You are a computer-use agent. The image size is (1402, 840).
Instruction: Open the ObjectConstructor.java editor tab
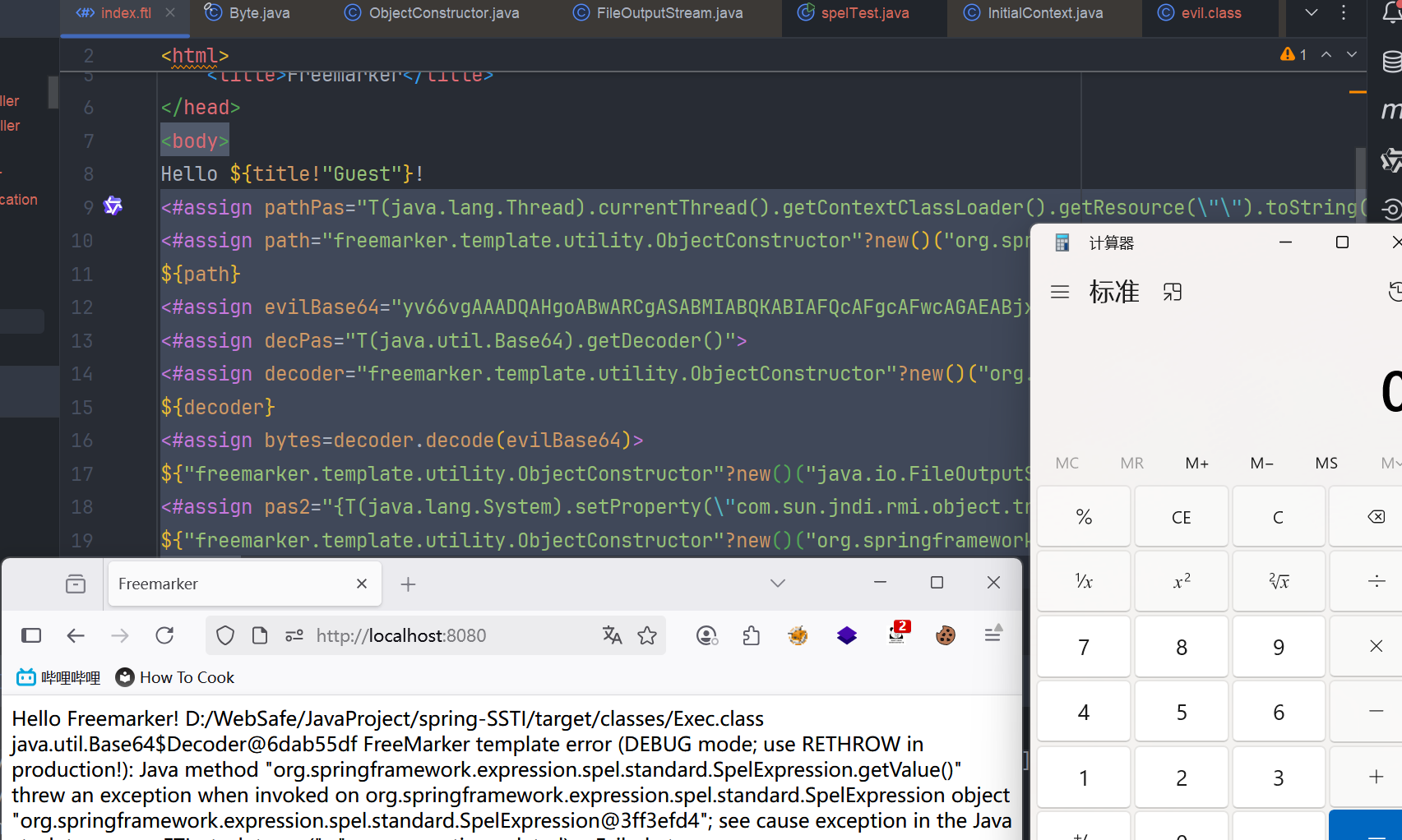click(432, 13)
